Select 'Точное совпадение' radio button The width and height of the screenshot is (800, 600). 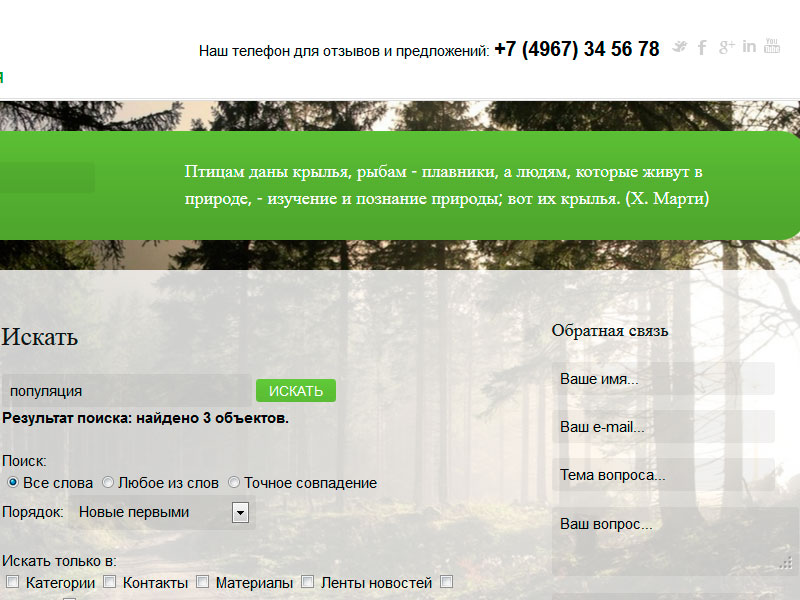(x=234, y=483)
